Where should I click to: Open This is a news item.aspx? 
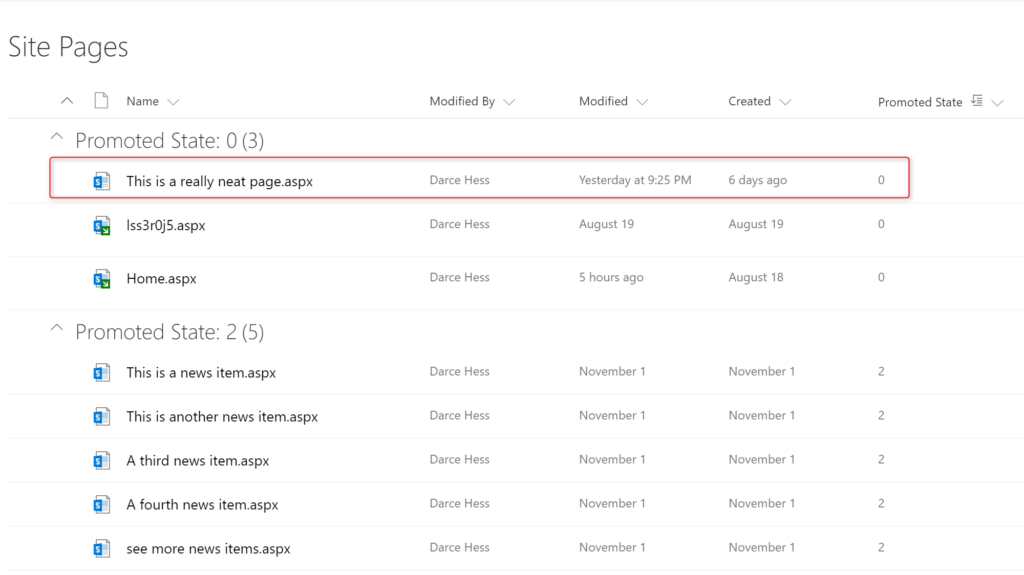[x=201, y=372]
